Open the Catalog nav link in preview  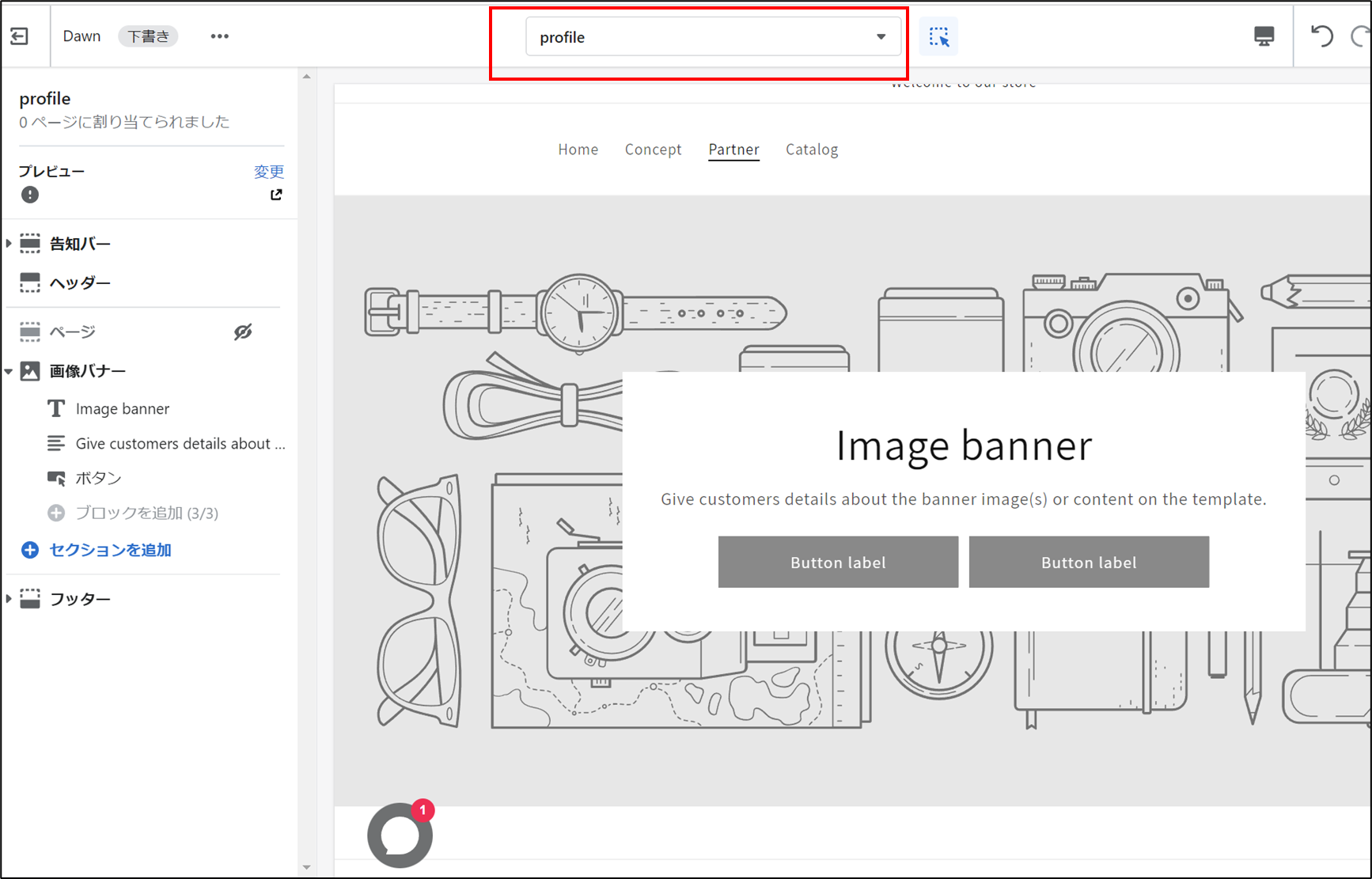(x=812, y=150)
